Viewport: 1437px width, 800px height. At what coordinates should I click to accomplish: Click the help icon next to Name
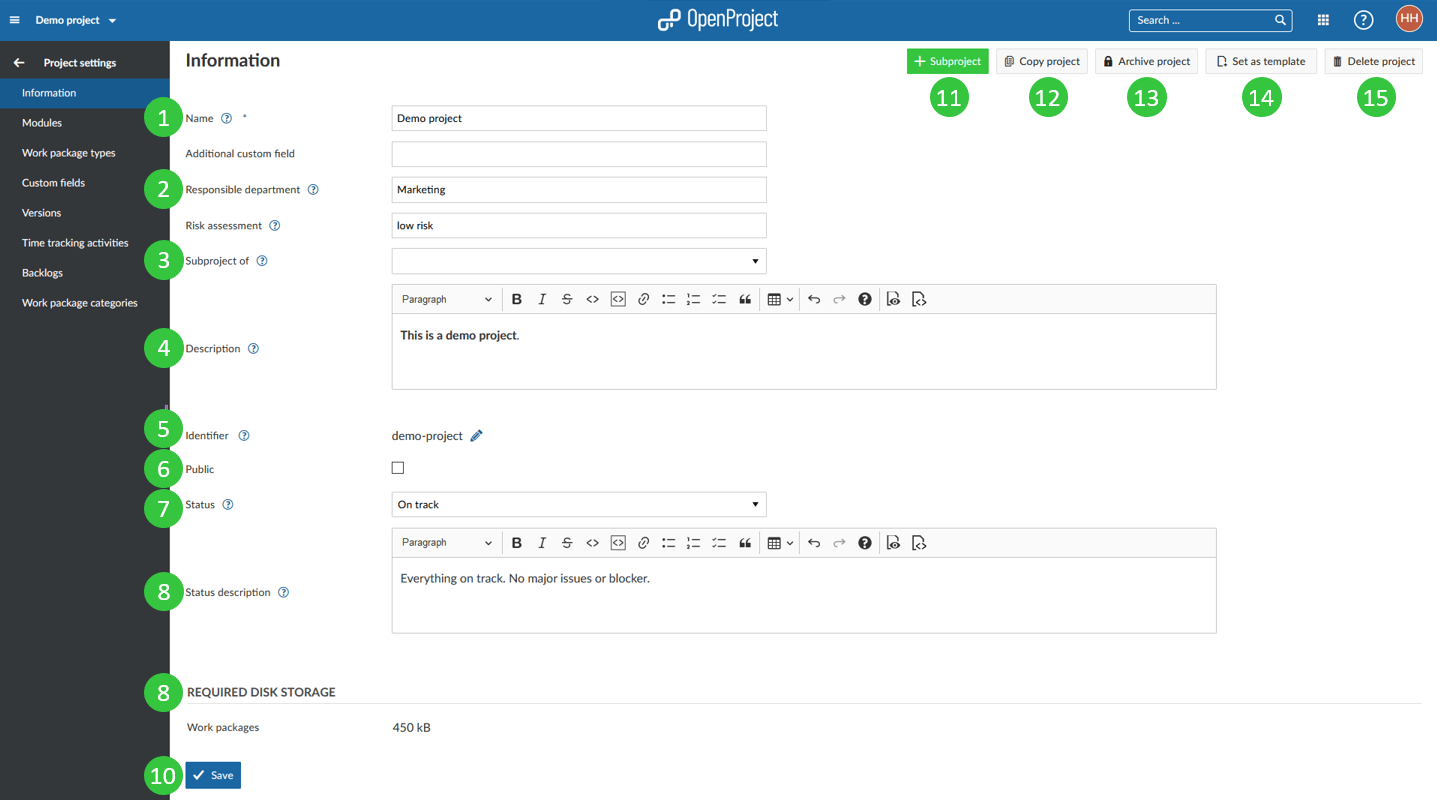tap(226, 118)
